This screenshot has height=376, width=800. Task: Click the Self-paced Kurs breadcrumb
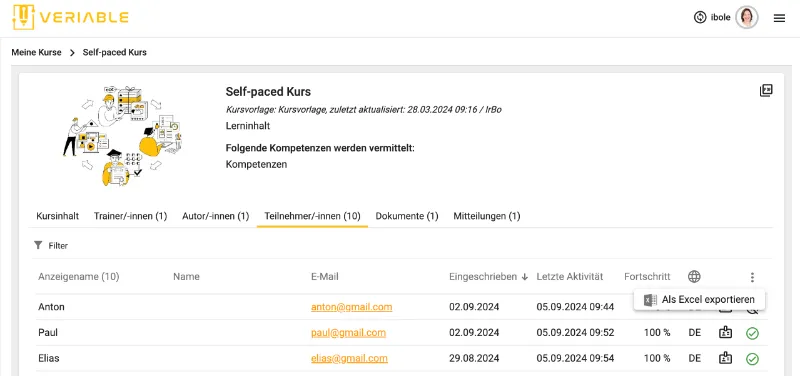[x=115, y=52]
